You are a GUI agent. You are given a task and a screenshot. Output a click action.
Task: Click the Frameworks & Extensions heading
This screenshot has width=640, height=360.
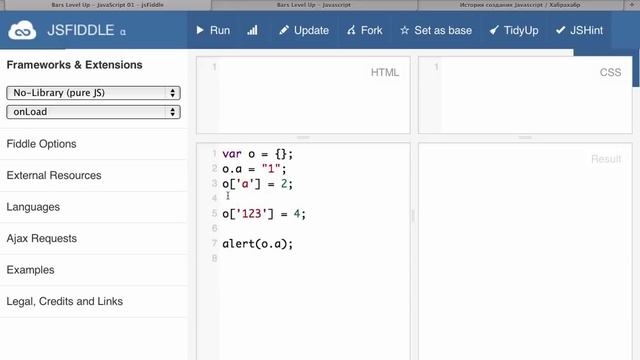pyautogui.click(x=74, y=65)
